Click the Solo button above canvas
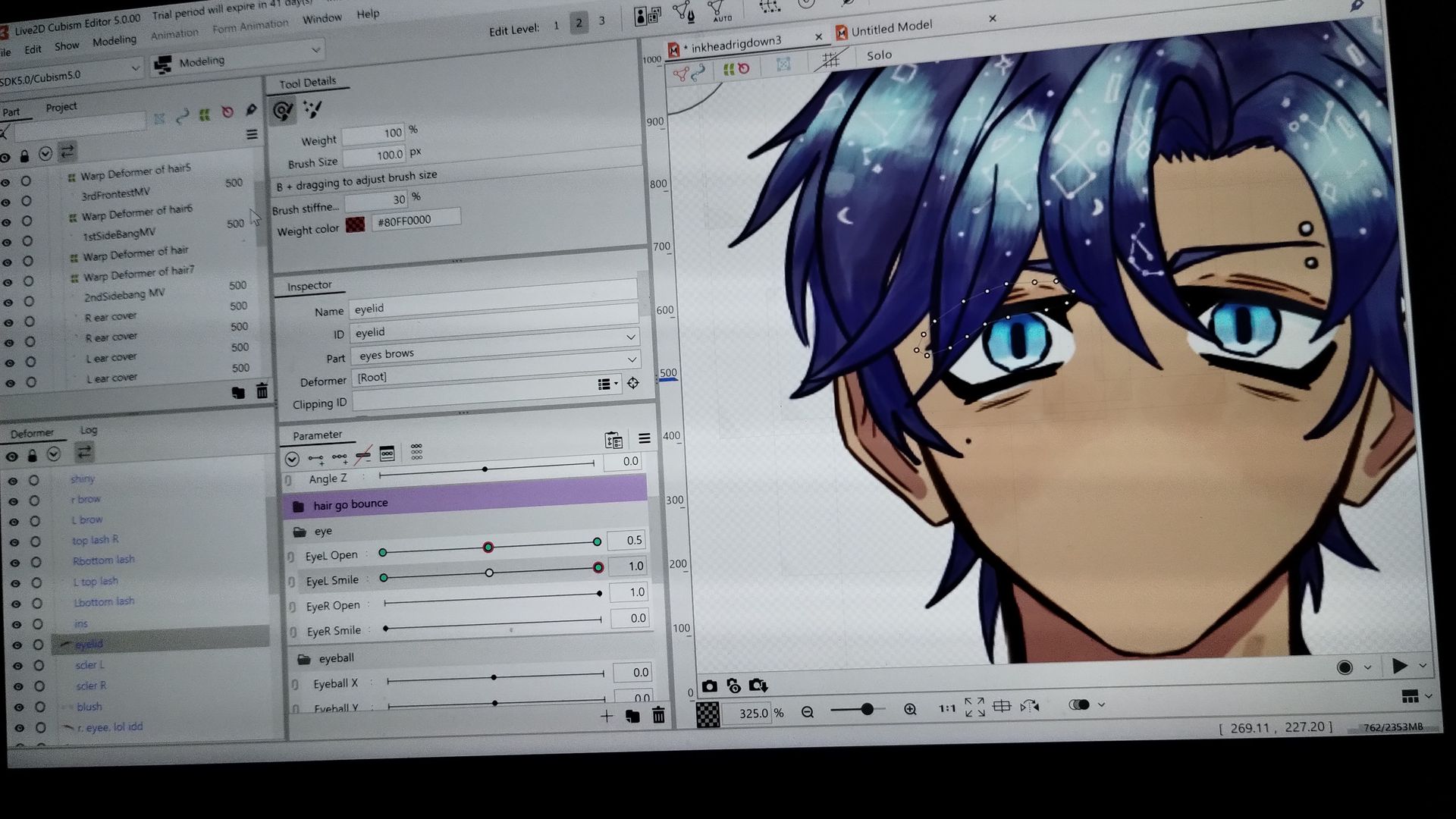 pos(879,55)
